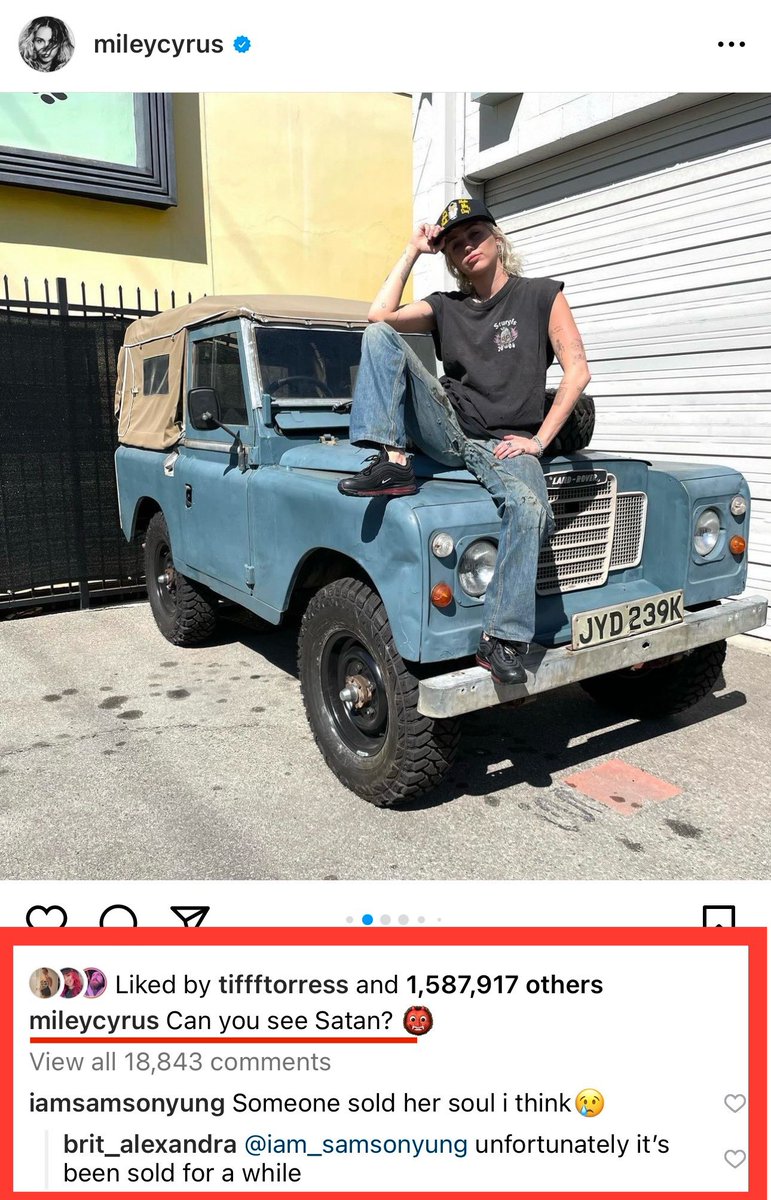This screenshot has width=771, height=1200.
Task: View the 1,587,917 others likes list
Action: tap(504, 984)
